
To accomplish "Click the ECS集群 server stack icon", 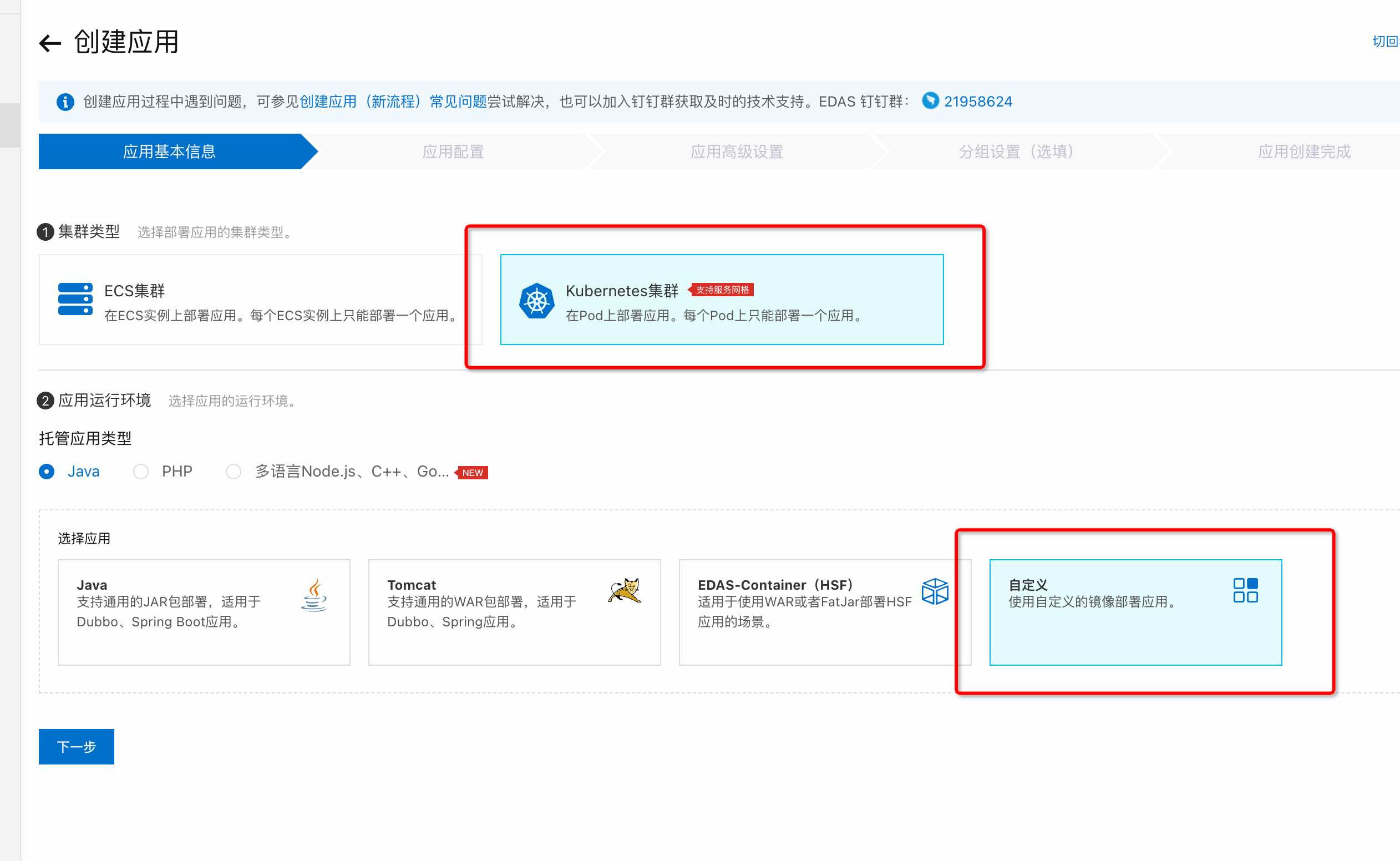I will [75, 299].
